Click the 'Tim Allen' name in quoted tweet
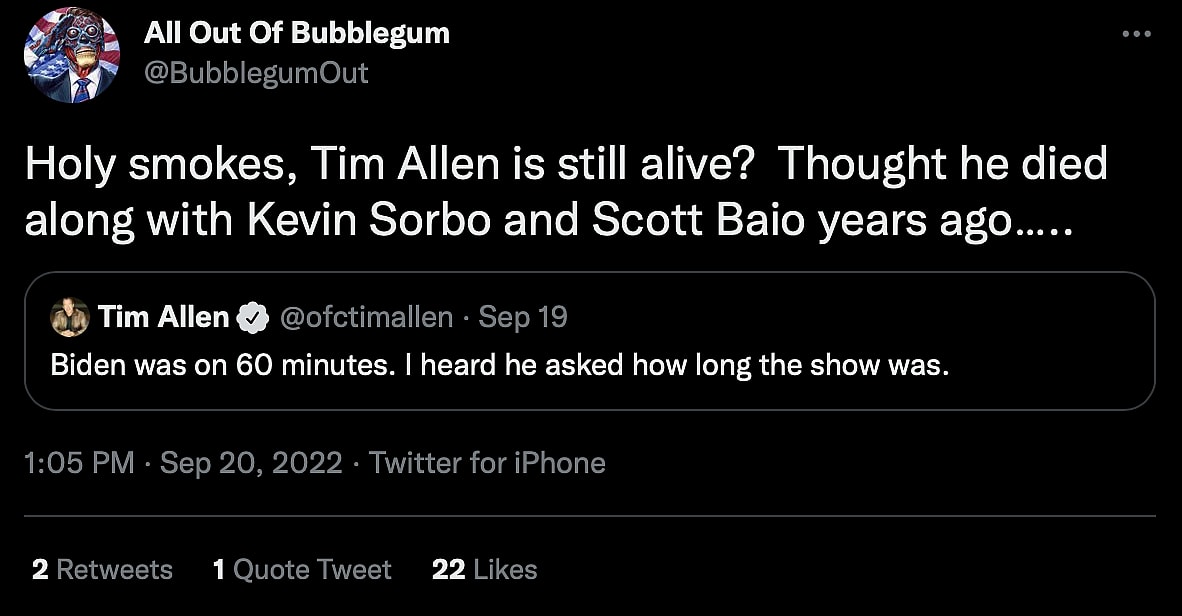Viewport: 1182px width, 616px height. (x=164, y=318)
